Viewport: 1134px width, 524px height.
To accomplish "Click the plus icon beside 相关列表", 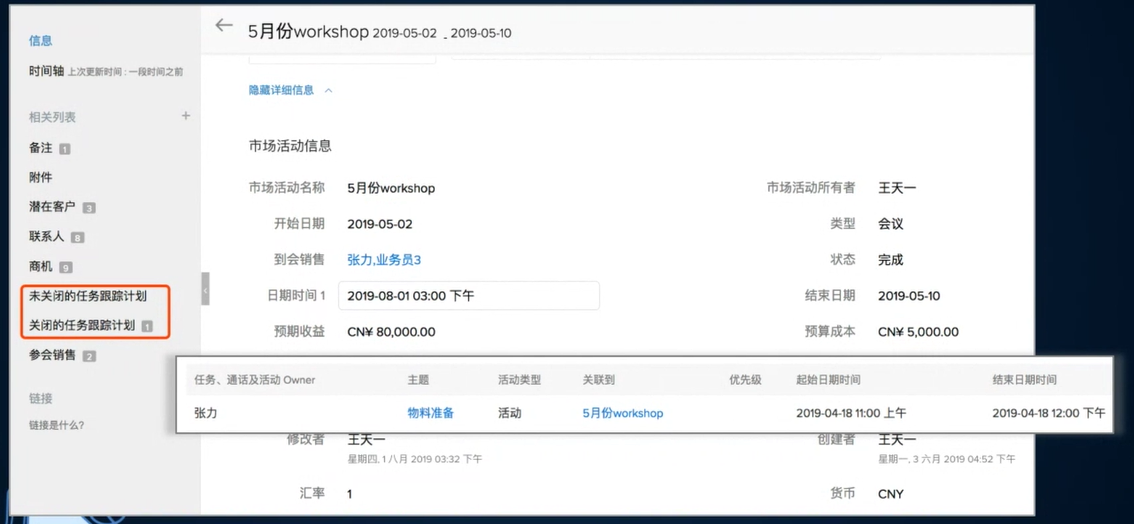I will [x=185, y=116].
